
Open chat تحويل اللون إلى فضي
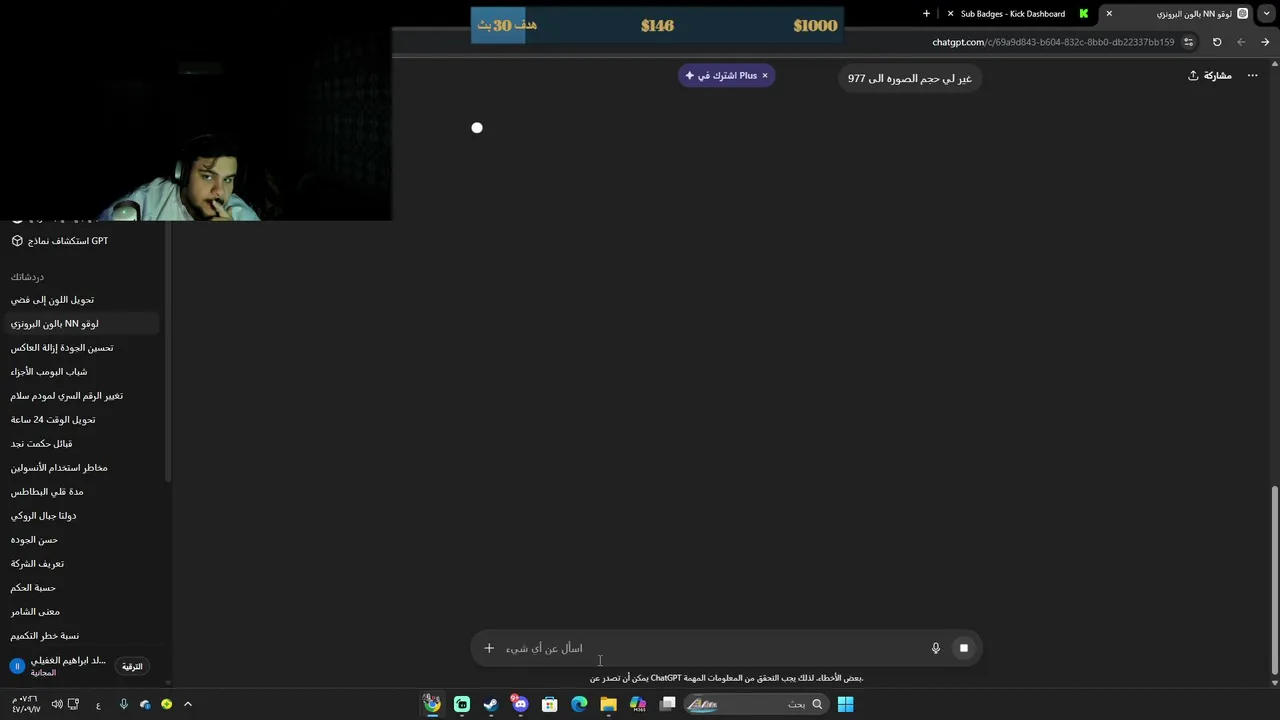(52, 300)
